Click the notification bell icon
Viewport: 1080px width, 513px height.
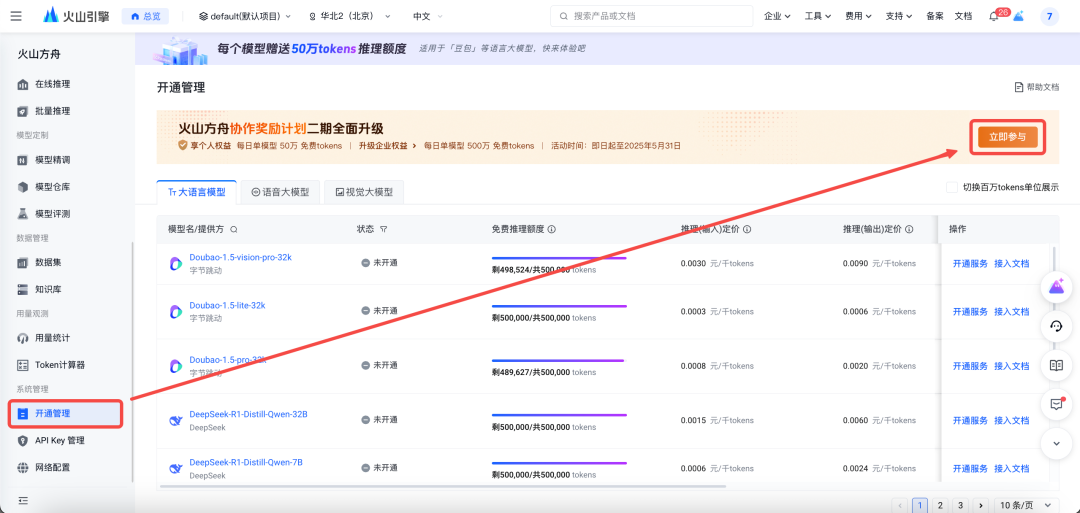point(993,16)
